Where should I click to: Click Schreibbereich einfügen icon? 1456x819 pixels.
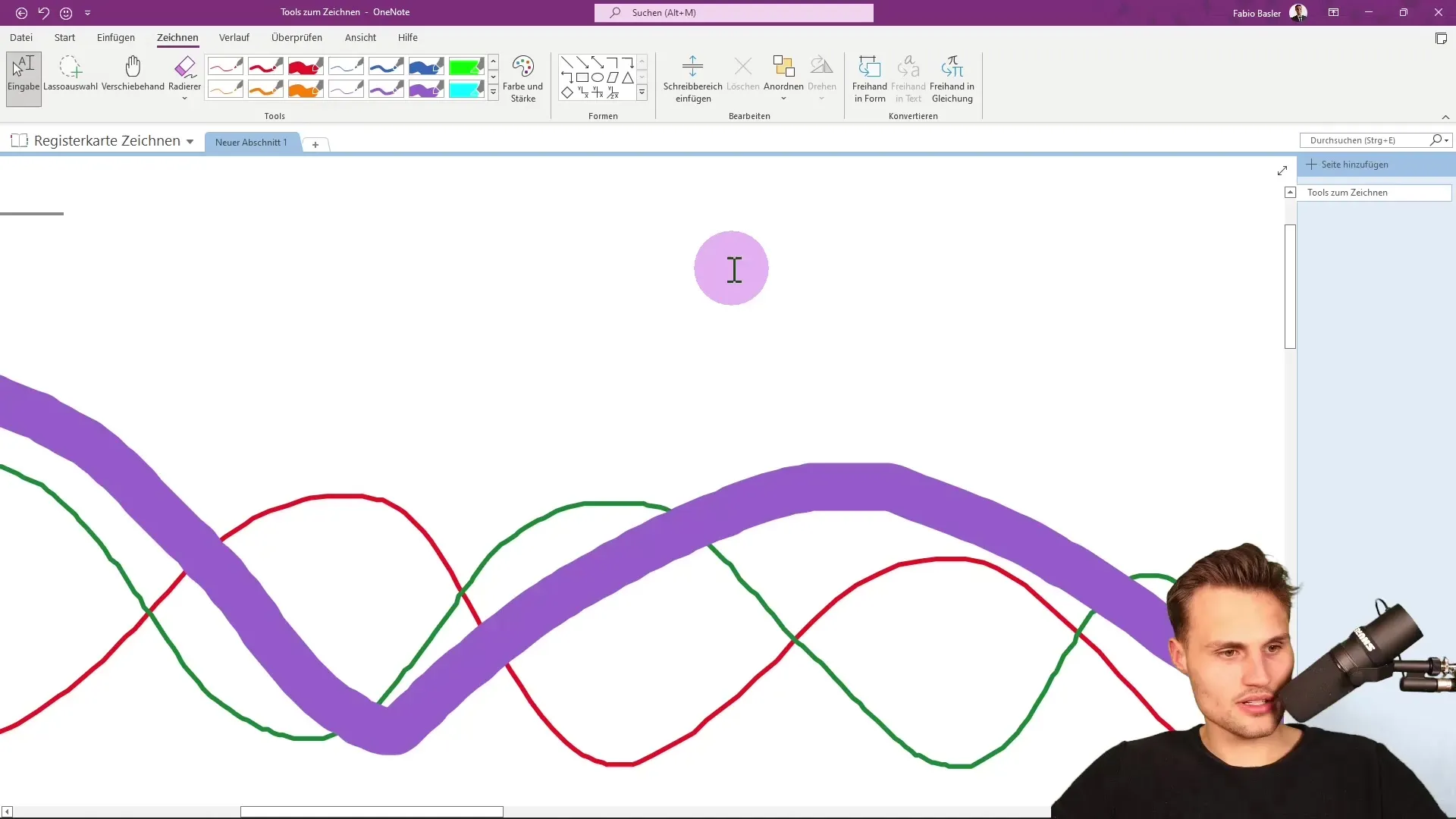[692, 67]
